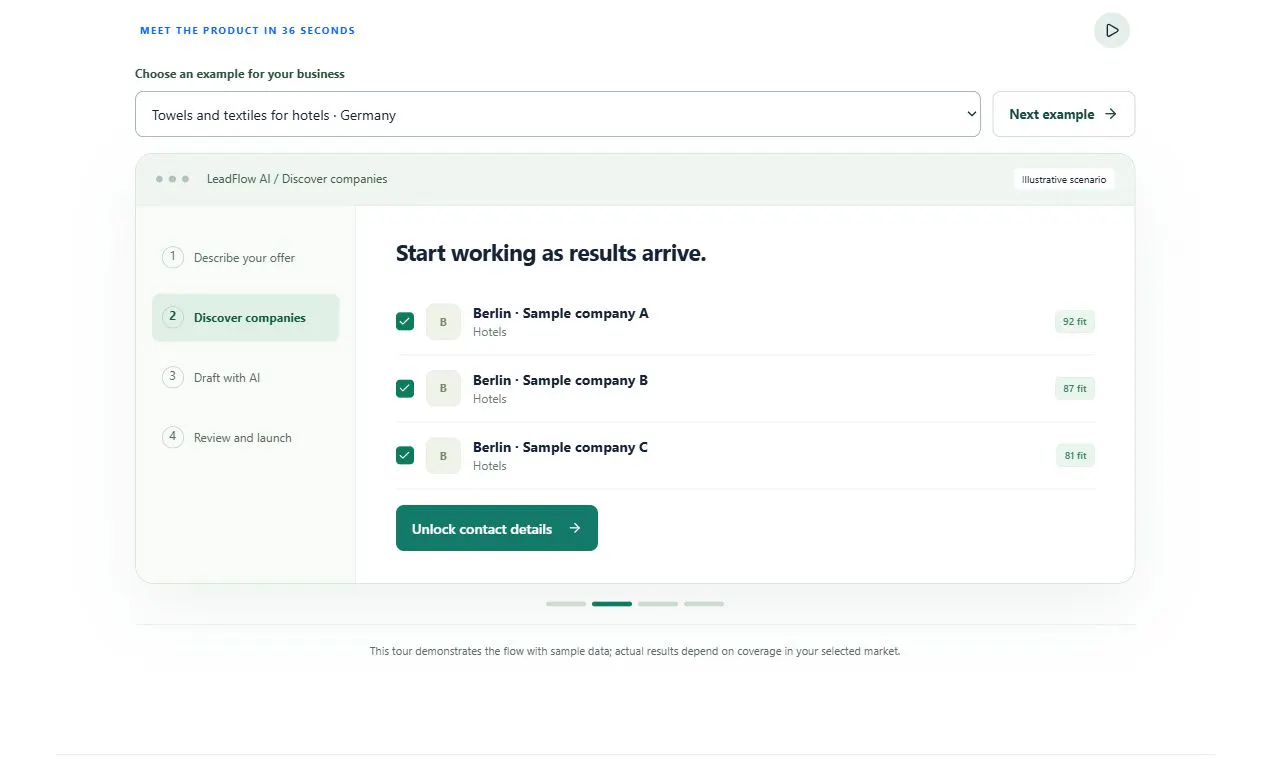The width and height of the screenshot is (1270, 760).
Task: Select the Describe your offer step
Action: 246,258
